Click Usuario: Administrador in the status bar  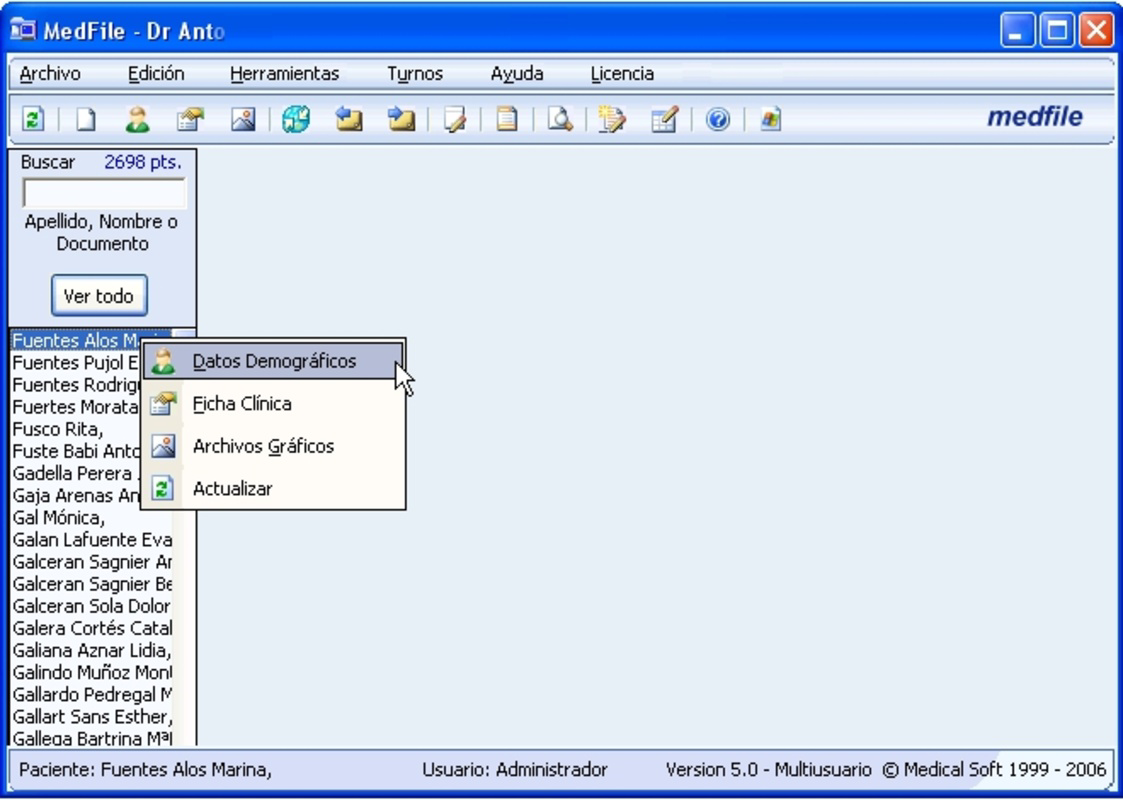(514, 770)
